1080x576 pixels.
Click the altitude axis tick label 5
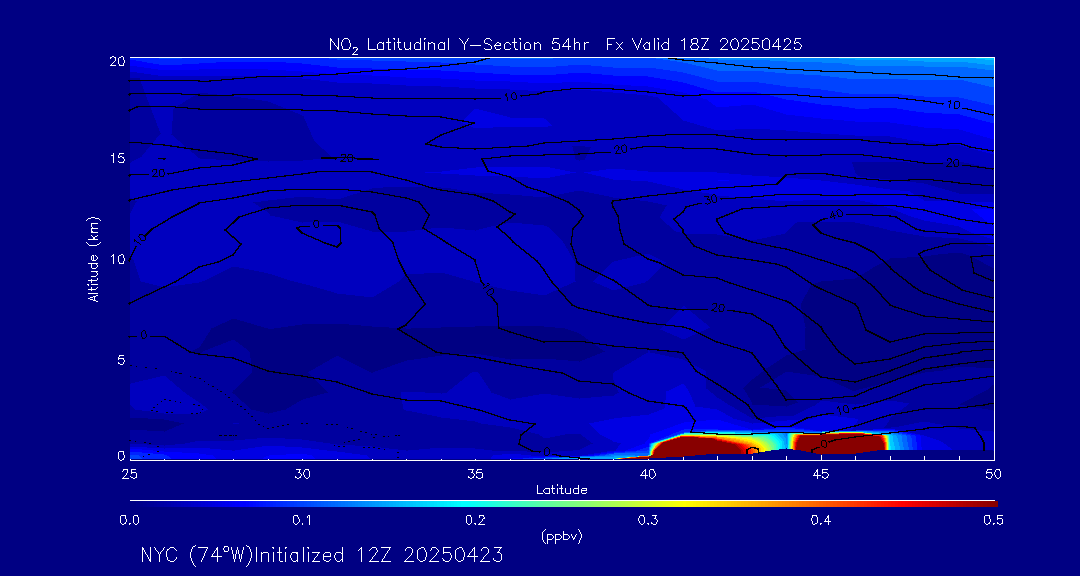point(121,360)
